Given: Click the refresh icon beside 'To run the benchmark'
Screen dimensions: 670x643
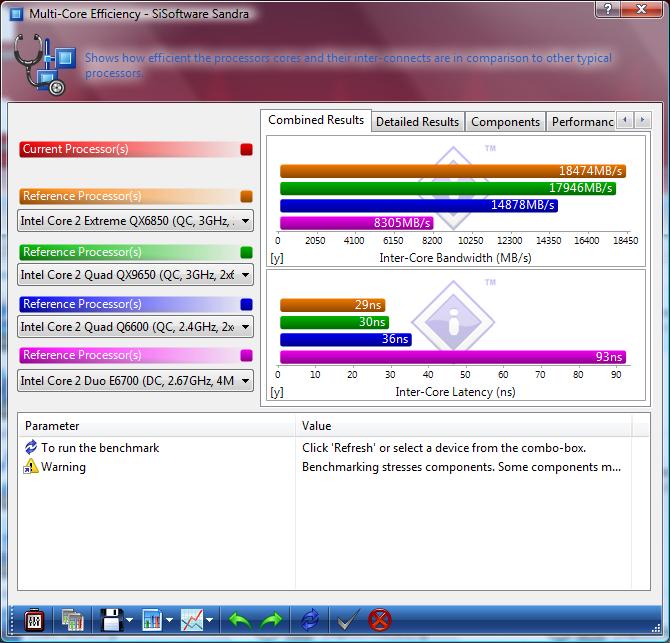Looking at the screenshot, I should pyautogui.click(x=31, y=447).
